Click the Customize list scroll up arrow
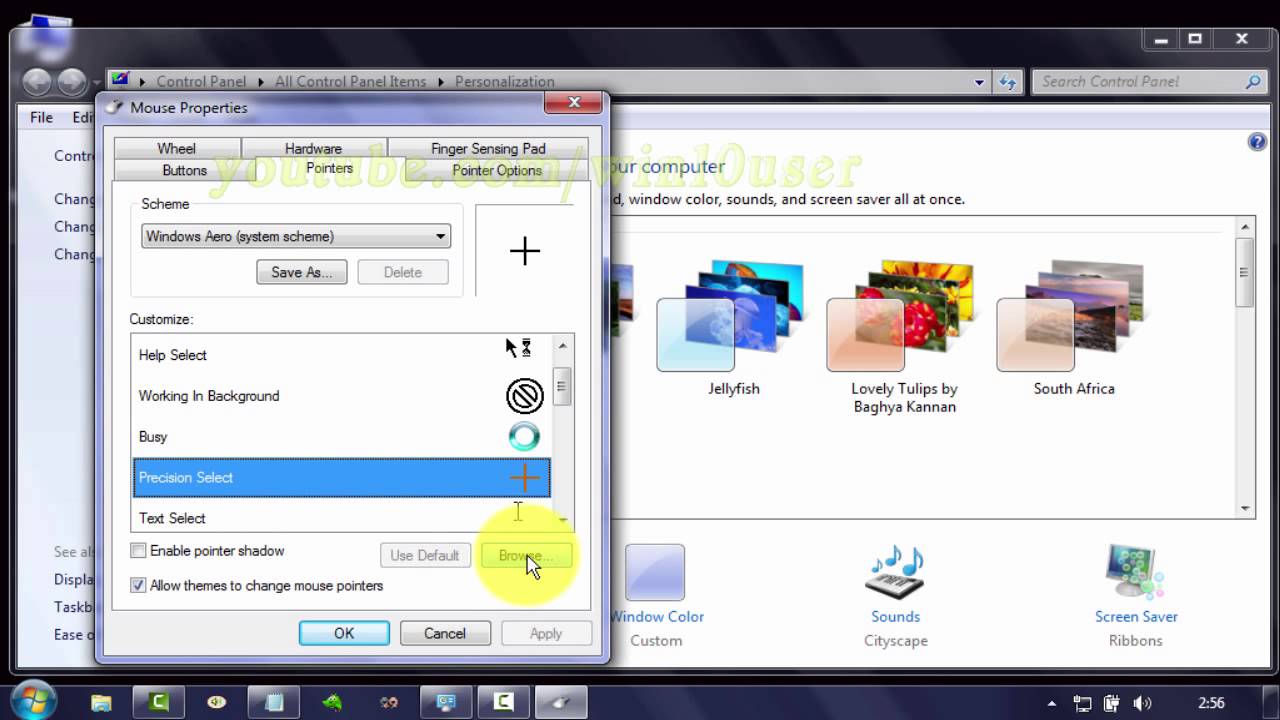The image size is (1280, 720). tap(562, 346)
